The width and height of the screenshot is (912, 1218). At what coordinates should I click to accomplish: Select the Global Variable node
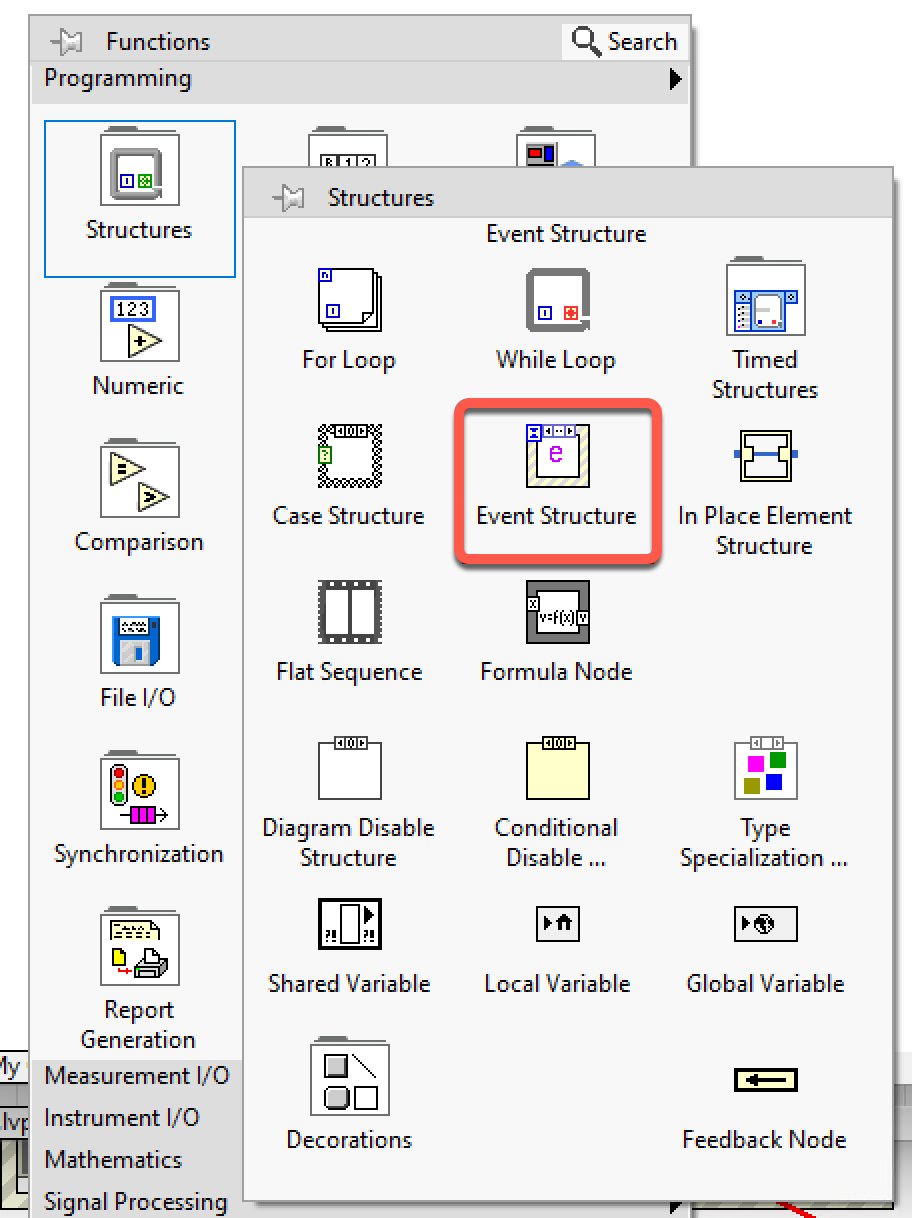click(x=764, y=923)
